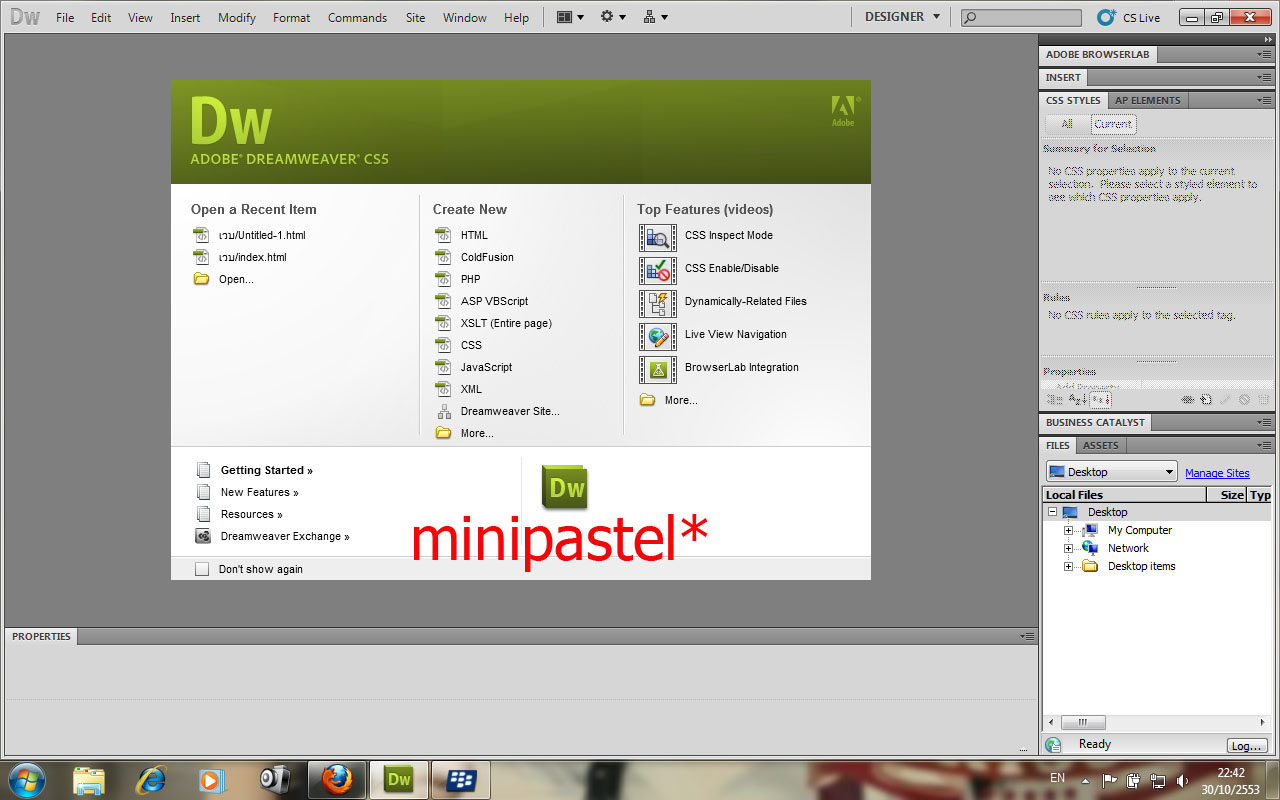Click the Desktop items folder icon

(x=1091, y=566)
